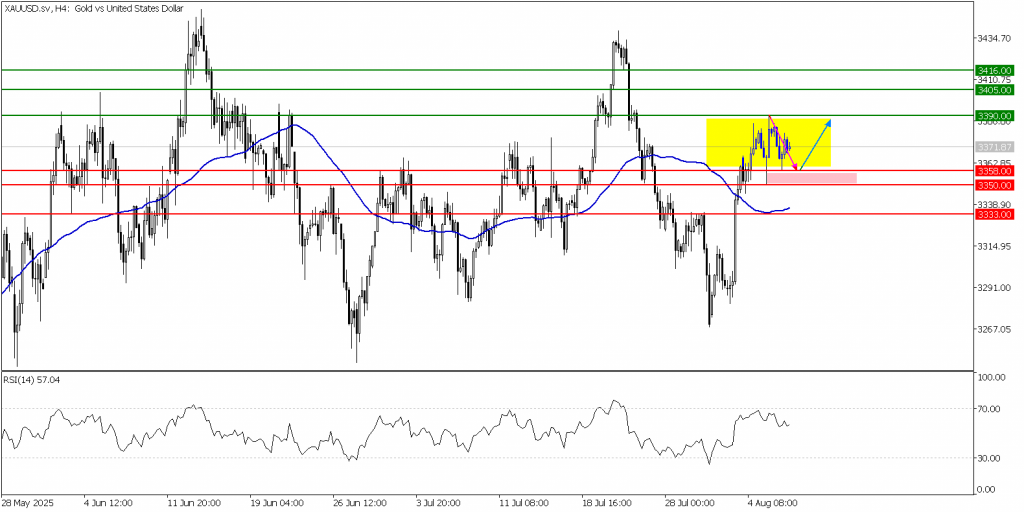Click the RSI 70.00 level label

click(991, 409)
